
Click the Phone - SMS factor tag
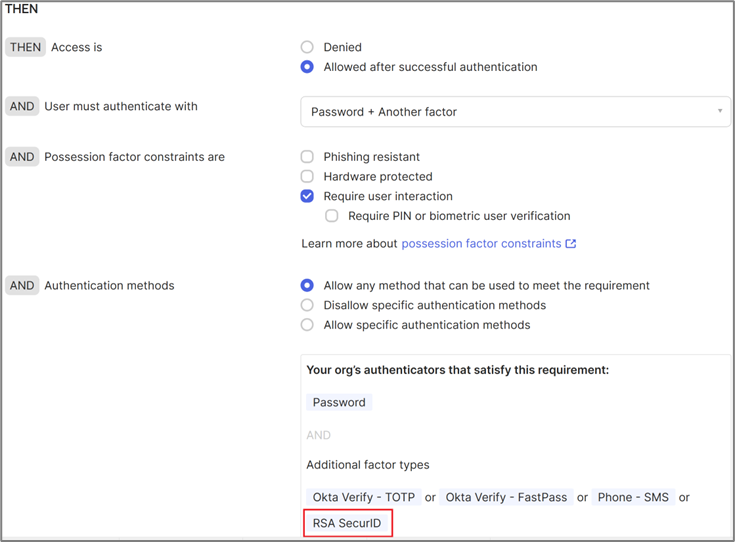[633, 497]
